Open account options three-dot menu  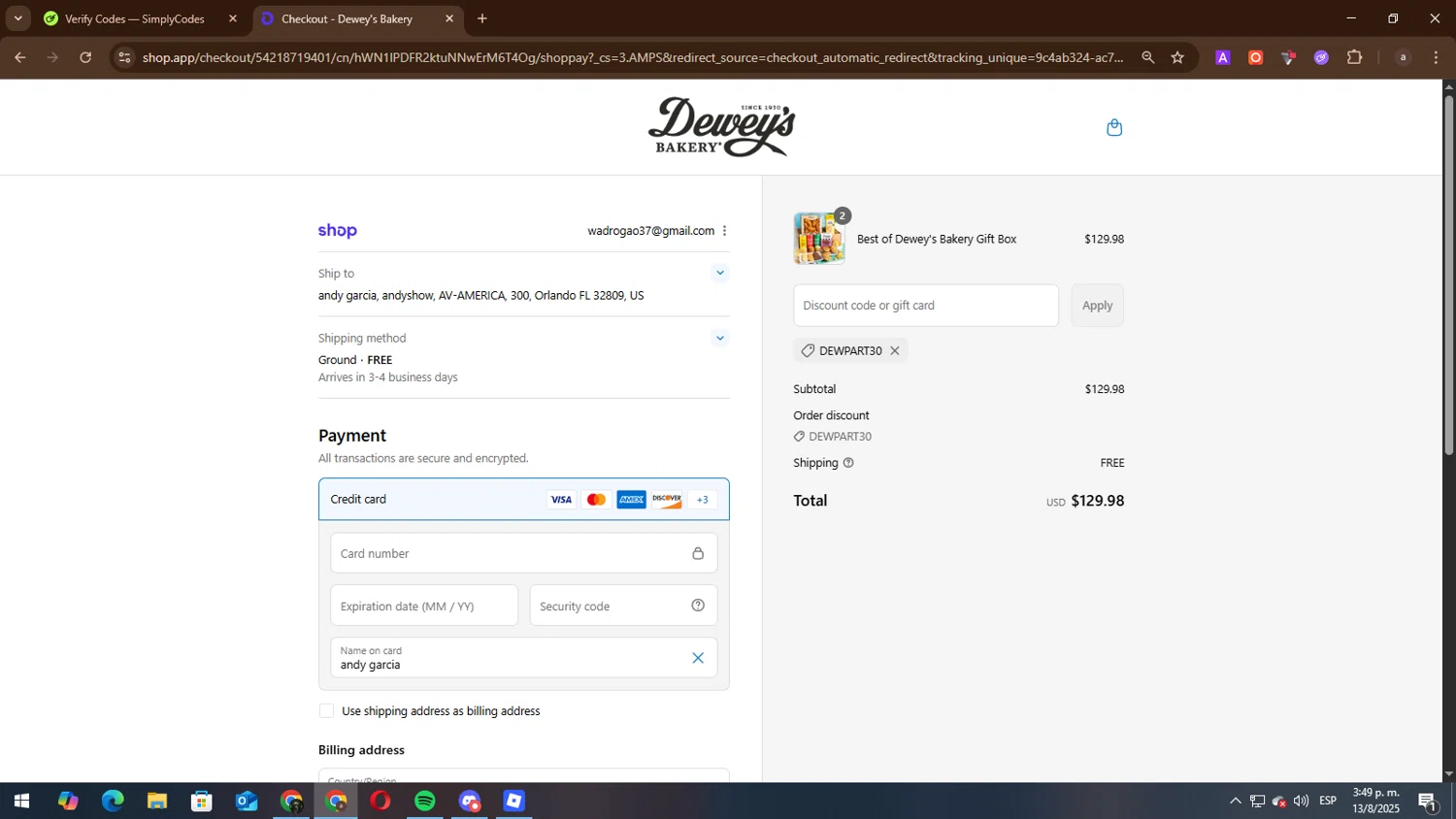coord(724,231)
